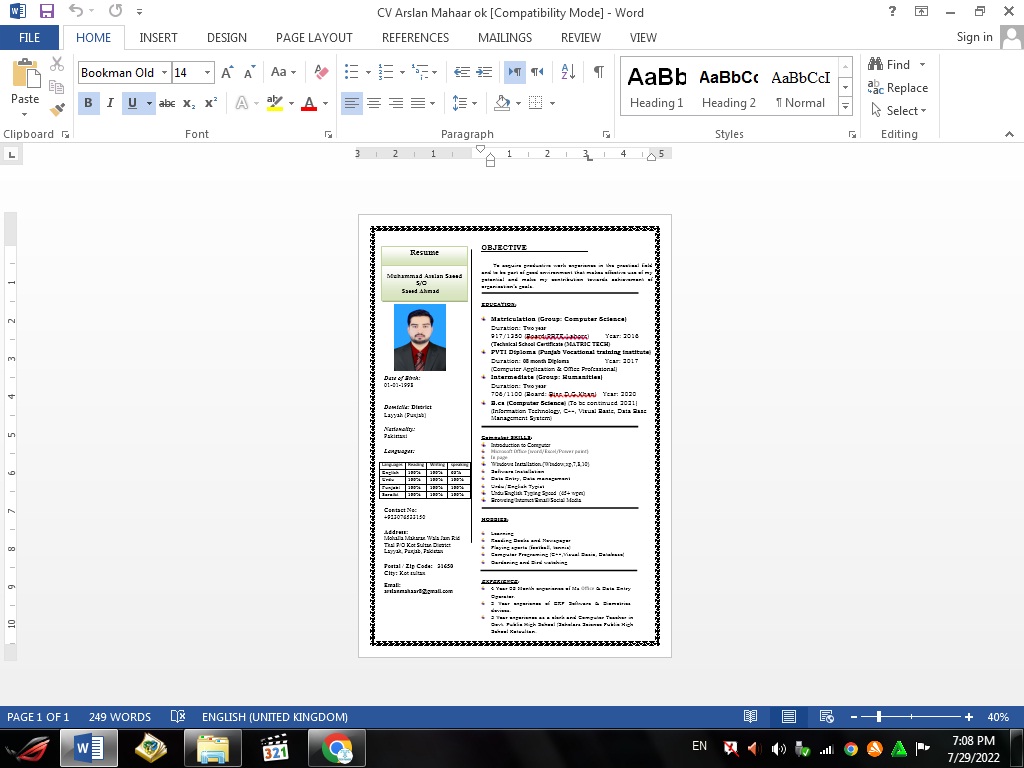The width and height of the screenshot is (1024, 768).
Task: Toggle the Show/Hide paragraph marks
Action: click(x=597, y=72)
